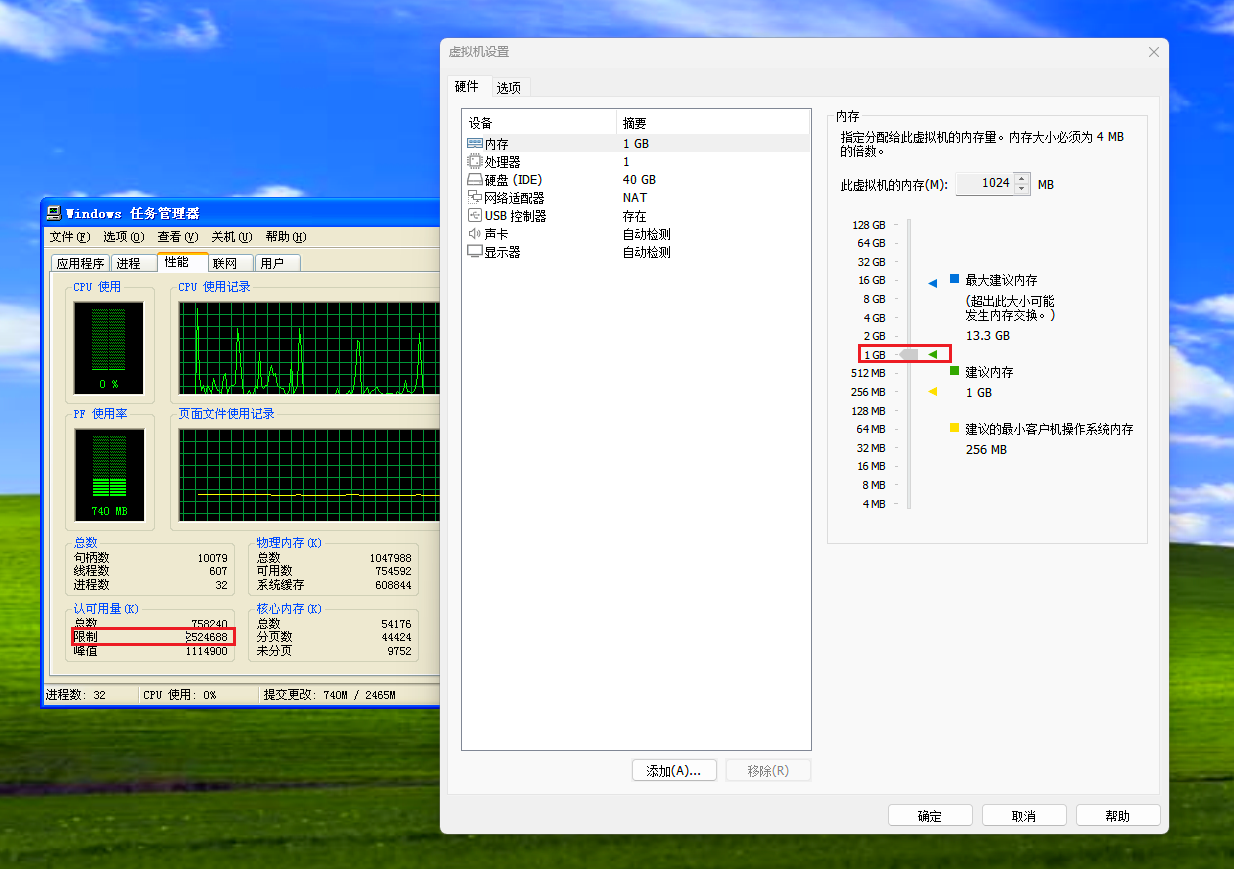
Task: Click the 峰值 value 1114900
Action: point(206,651)
